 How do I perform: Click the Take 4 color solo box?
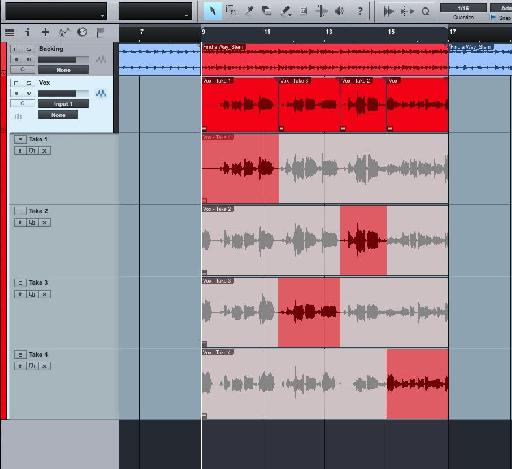pos(20,354)
